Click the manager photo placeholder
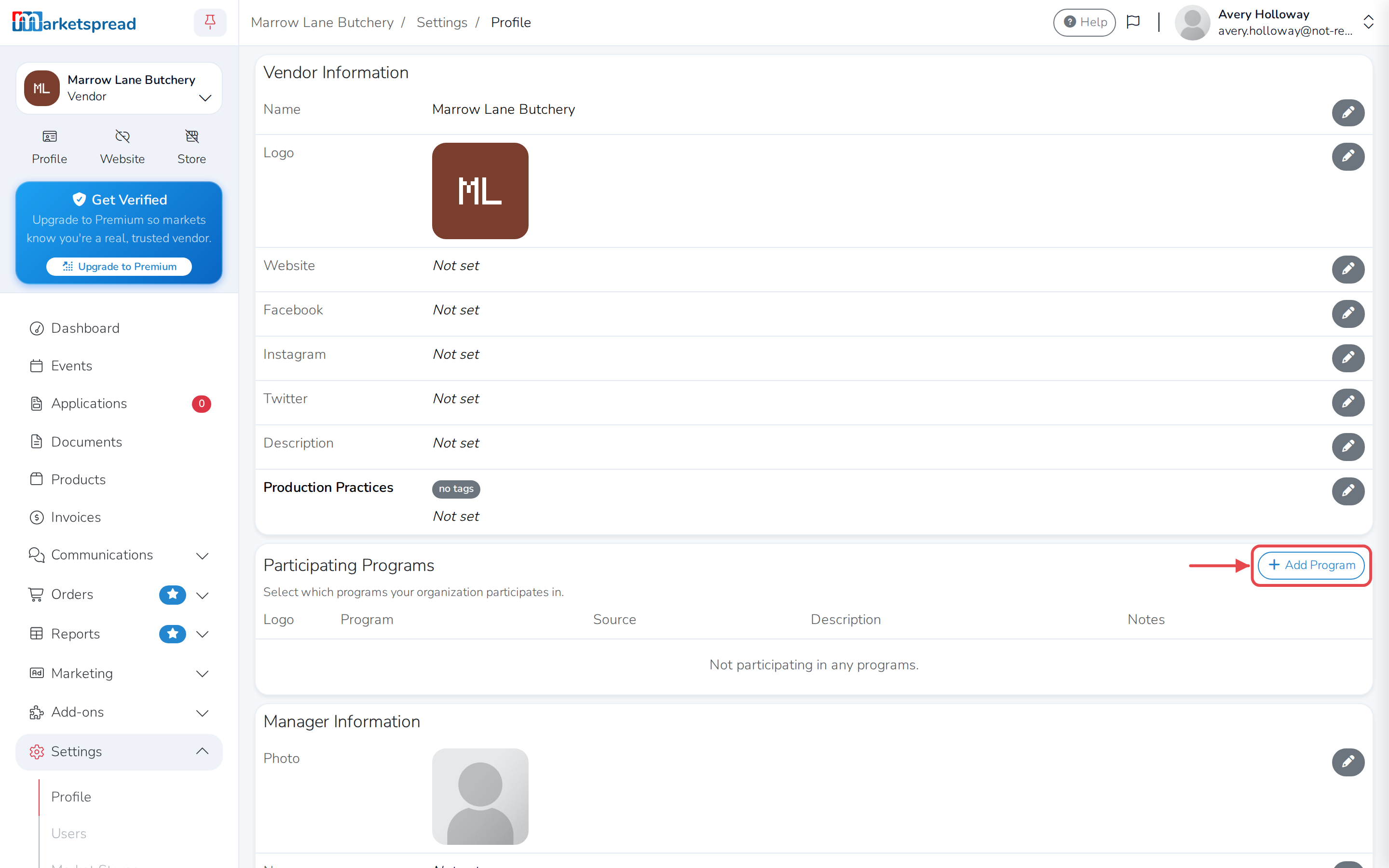The width and height of the screenshot is (1389, 868). coord(480,797)
